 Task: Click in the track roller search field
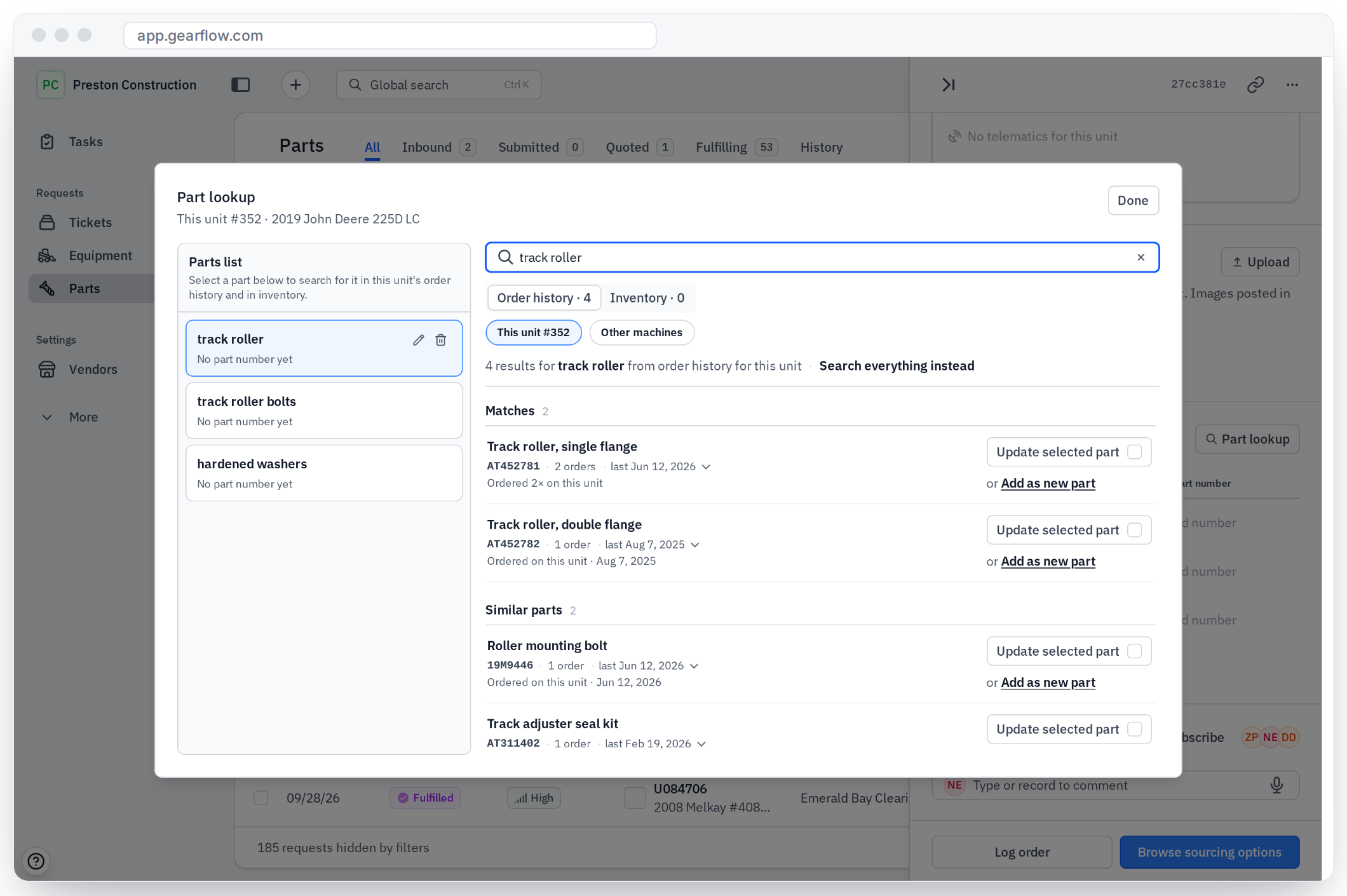pyautogui.click(x=822, y=257)
